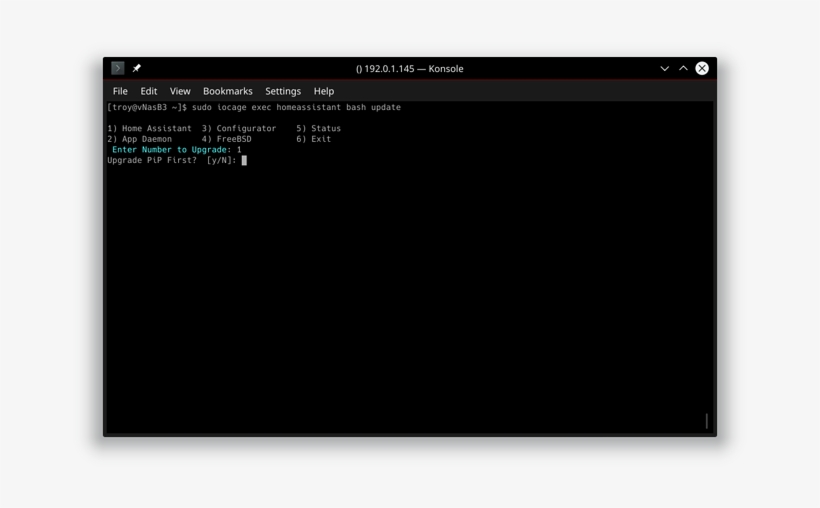This screenshot has width=820, height=508.
Task: Open the View menu
Action: pos(180,91)
